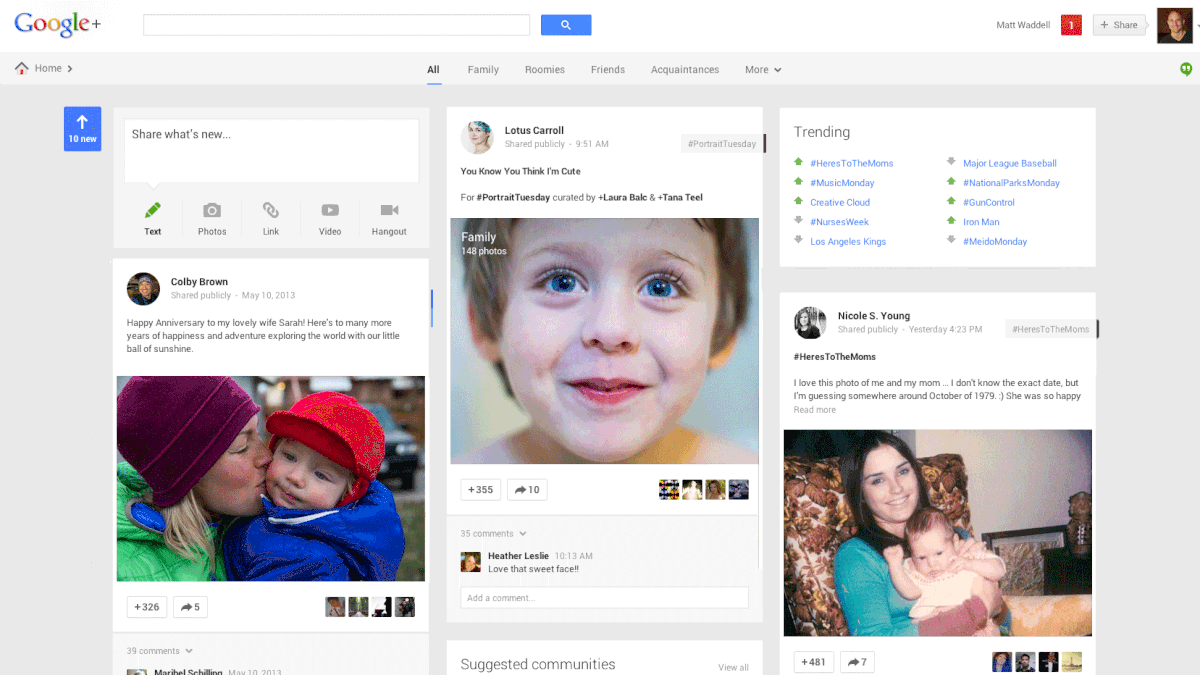
Task: Click the blue search button
Action: click(566, 25)
